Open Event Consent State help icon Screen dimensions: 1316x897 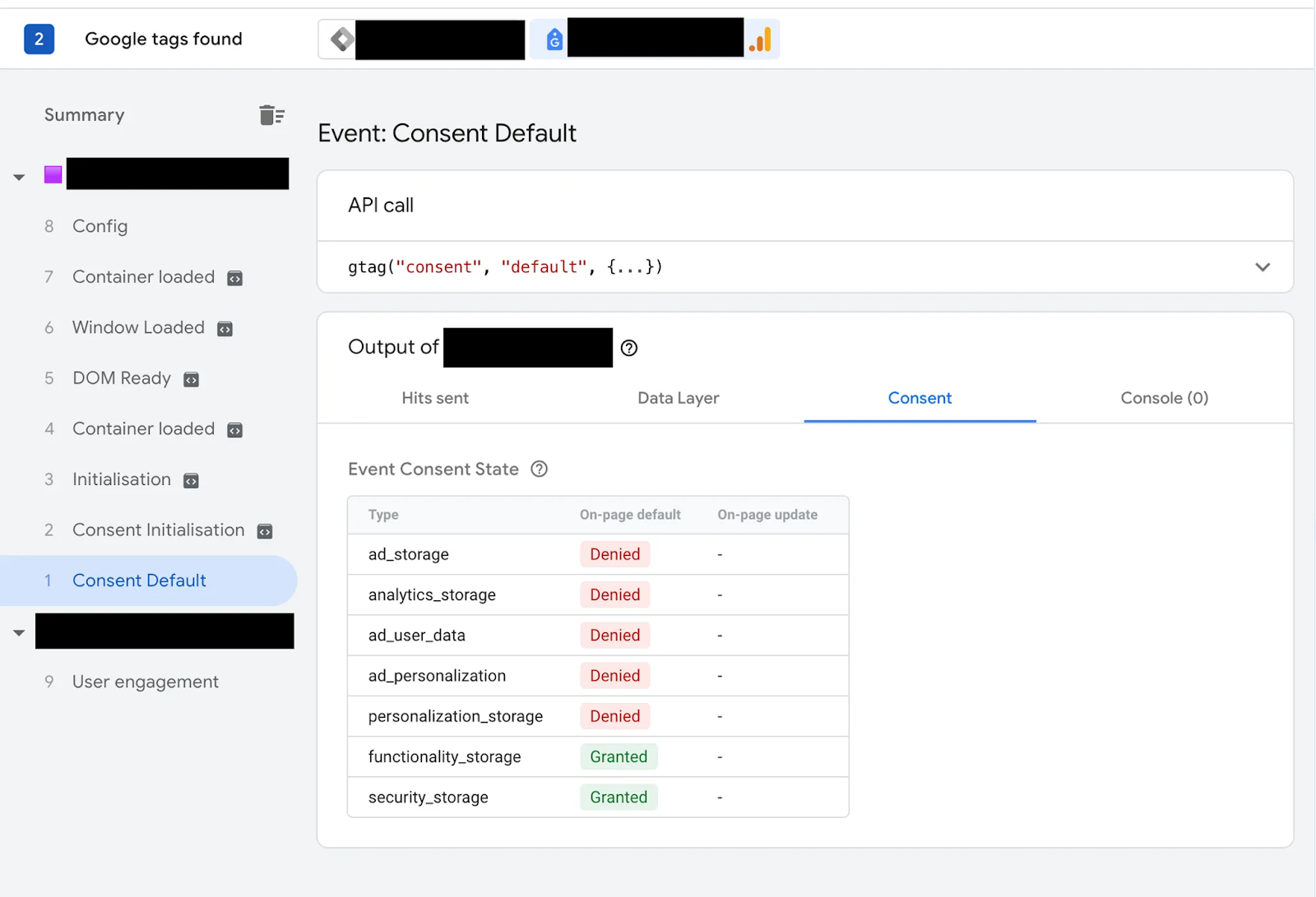click(540, 469)
